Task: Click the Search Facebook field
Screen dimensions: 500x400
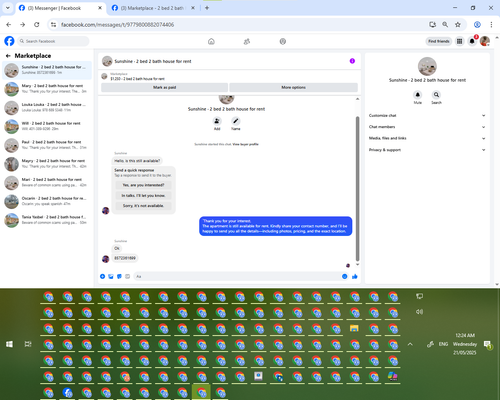Action: coord(53,41)
